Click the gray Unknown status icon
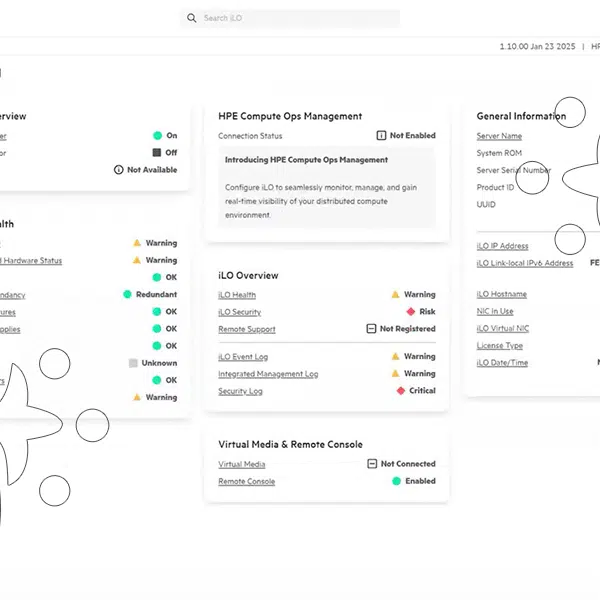Screen dimensions: 600x600 click(x=133, y=363)
